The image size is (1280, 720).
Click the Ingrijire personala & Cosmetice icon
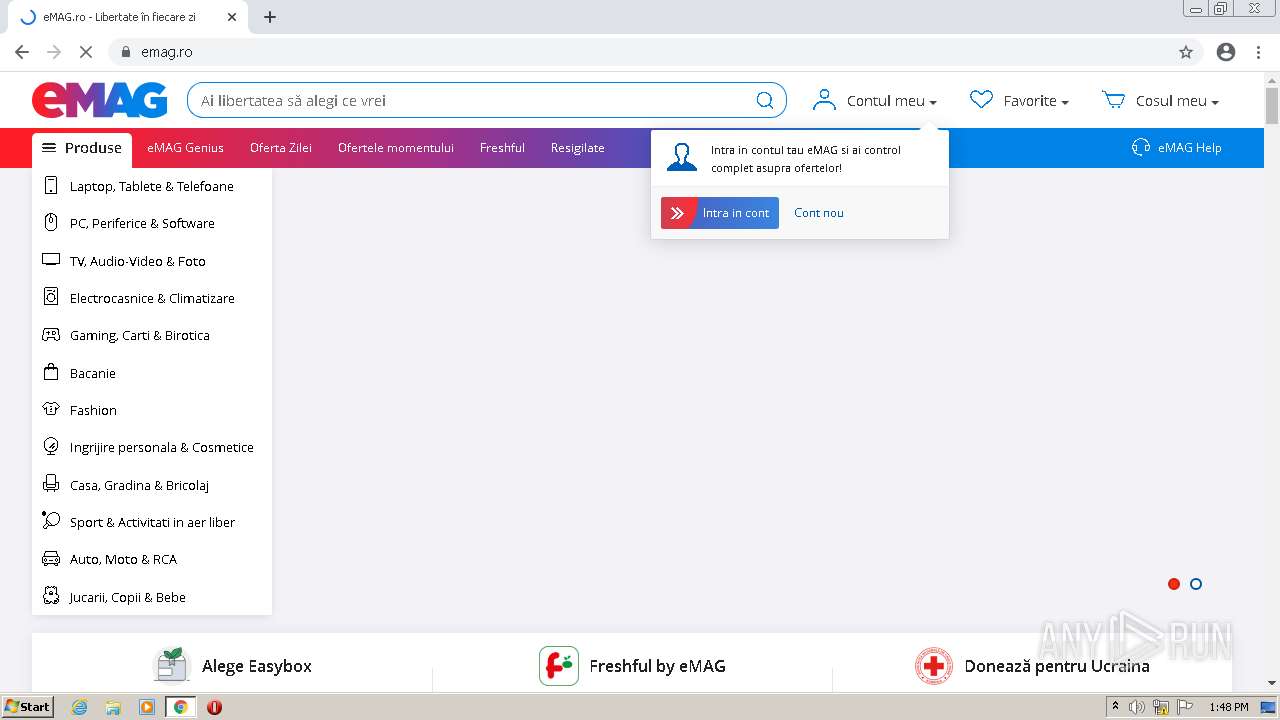[51, 447]
